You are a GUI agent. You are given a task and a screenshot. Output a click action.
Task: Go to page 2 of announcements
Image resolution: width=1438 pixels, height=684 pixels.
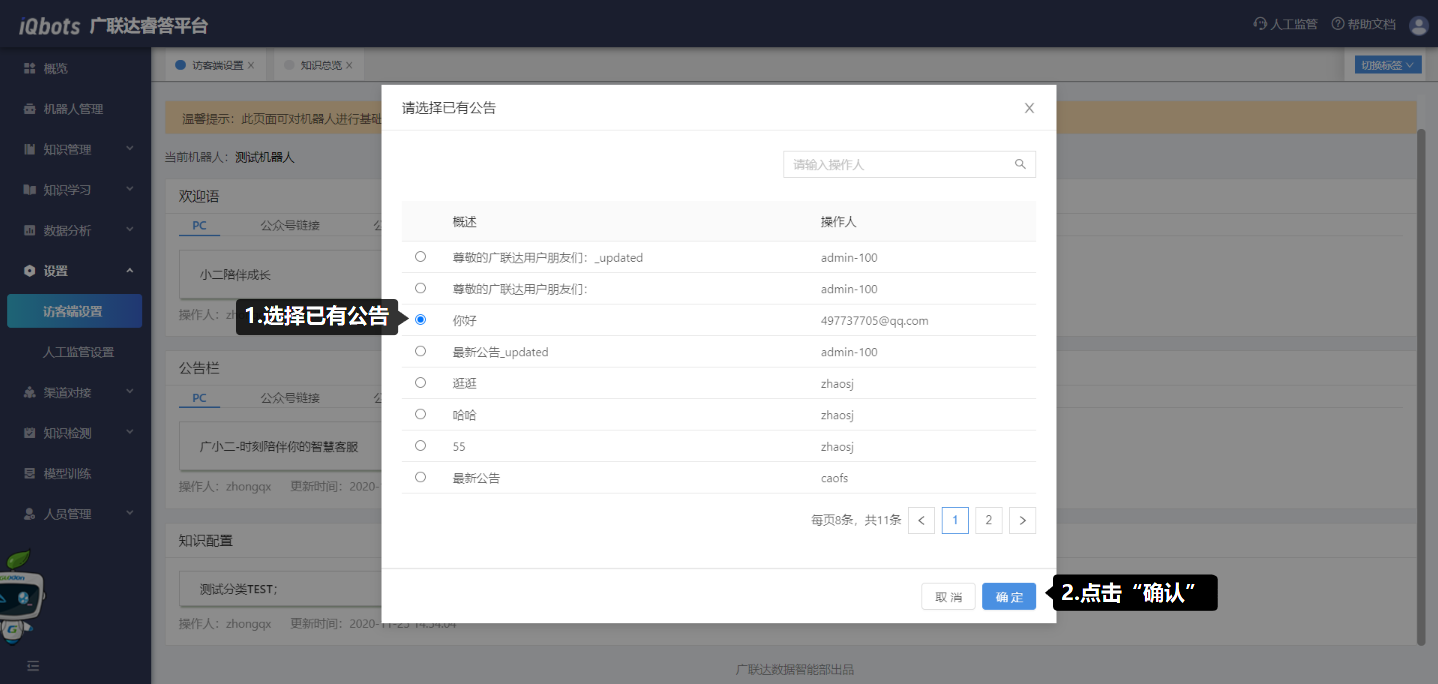988,520
